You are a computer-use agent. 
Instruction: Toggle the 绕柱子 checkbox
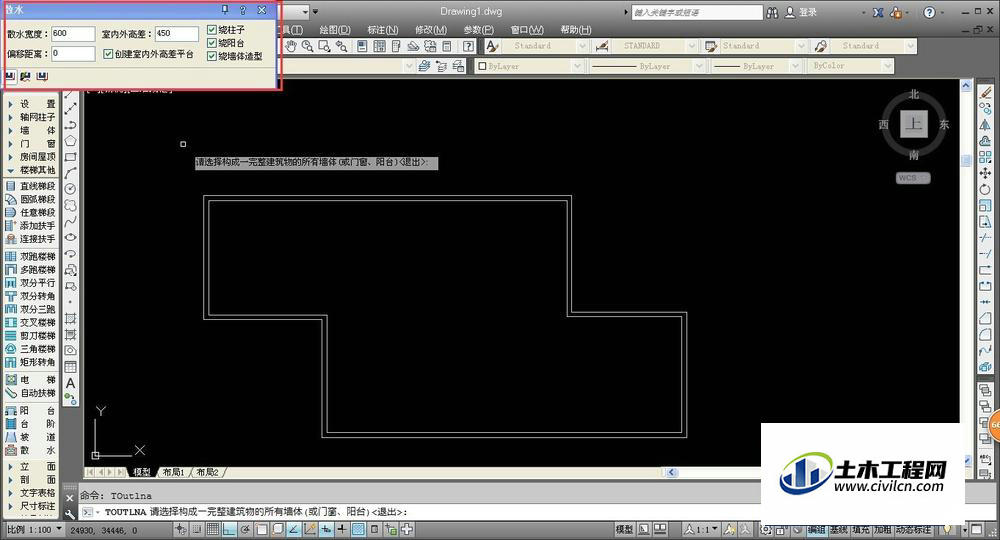tap(212, 30)
